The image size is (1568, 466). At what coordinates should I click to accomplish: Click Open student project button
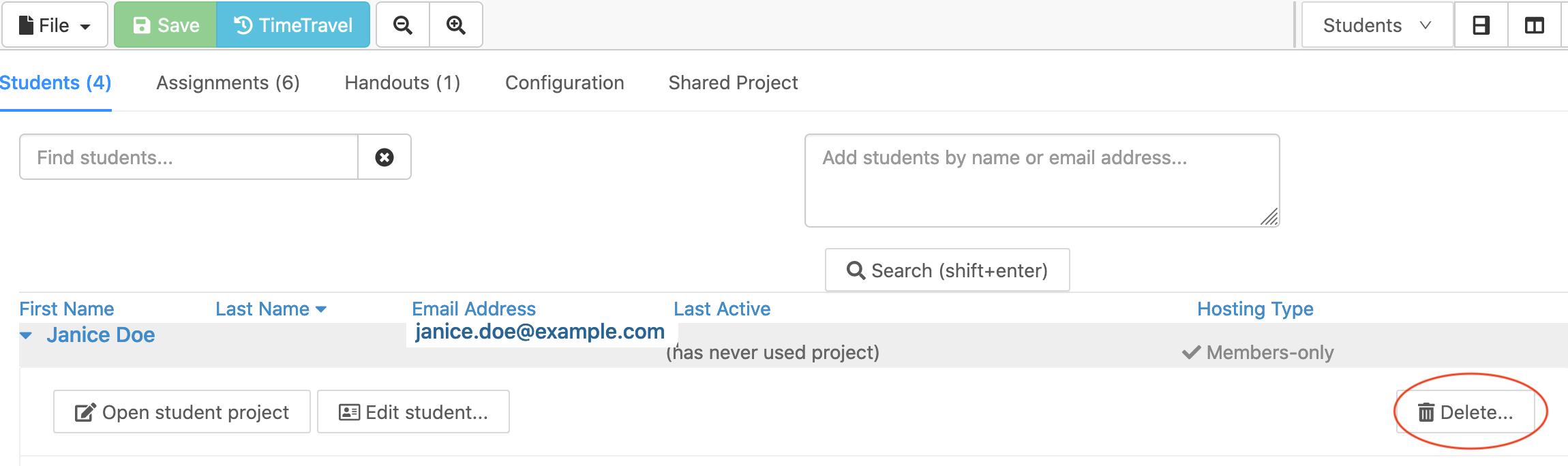tap(182, 412)
